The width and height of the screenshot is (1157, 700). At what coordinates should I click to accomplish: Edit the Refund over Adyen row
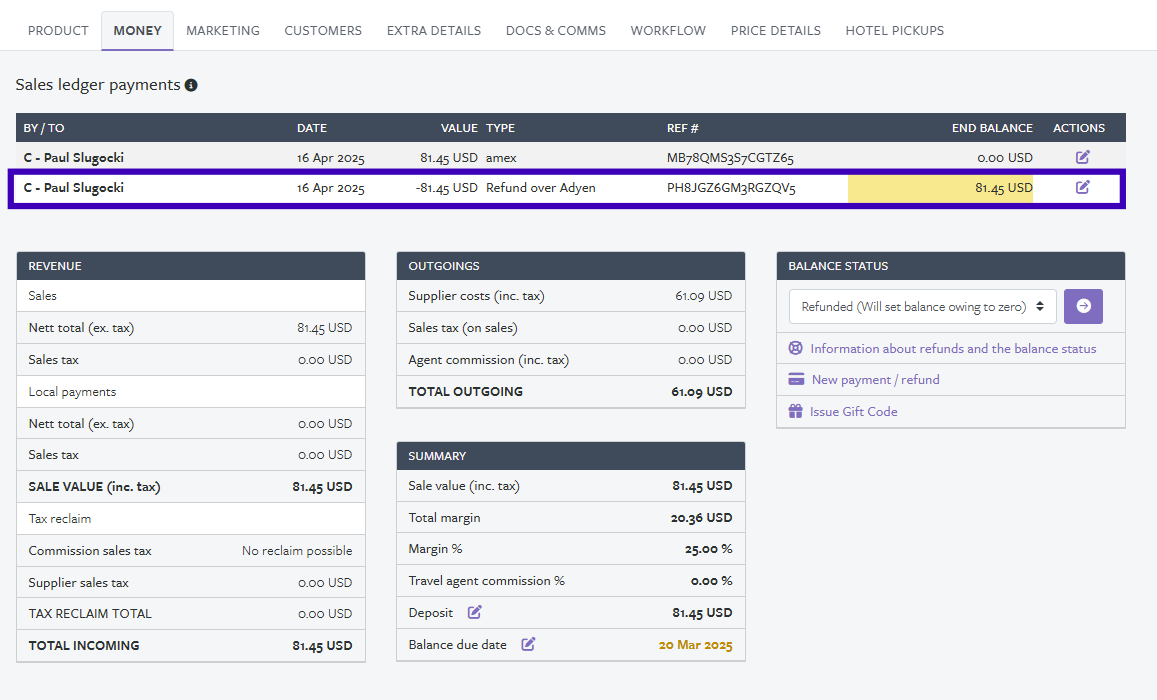coord(1082,187)
